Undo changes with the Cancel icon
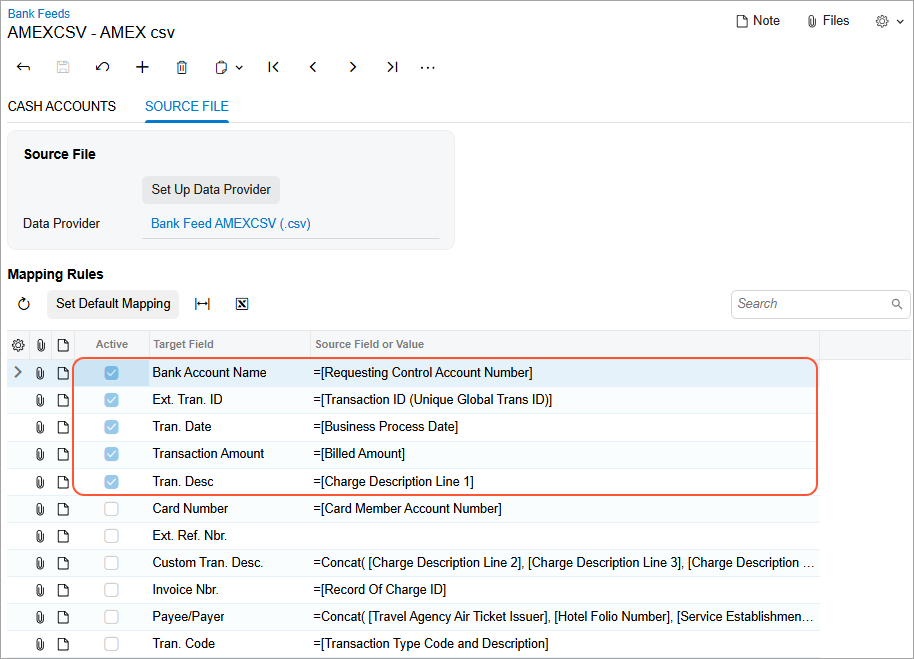914x659 pixels. (103, 67)
